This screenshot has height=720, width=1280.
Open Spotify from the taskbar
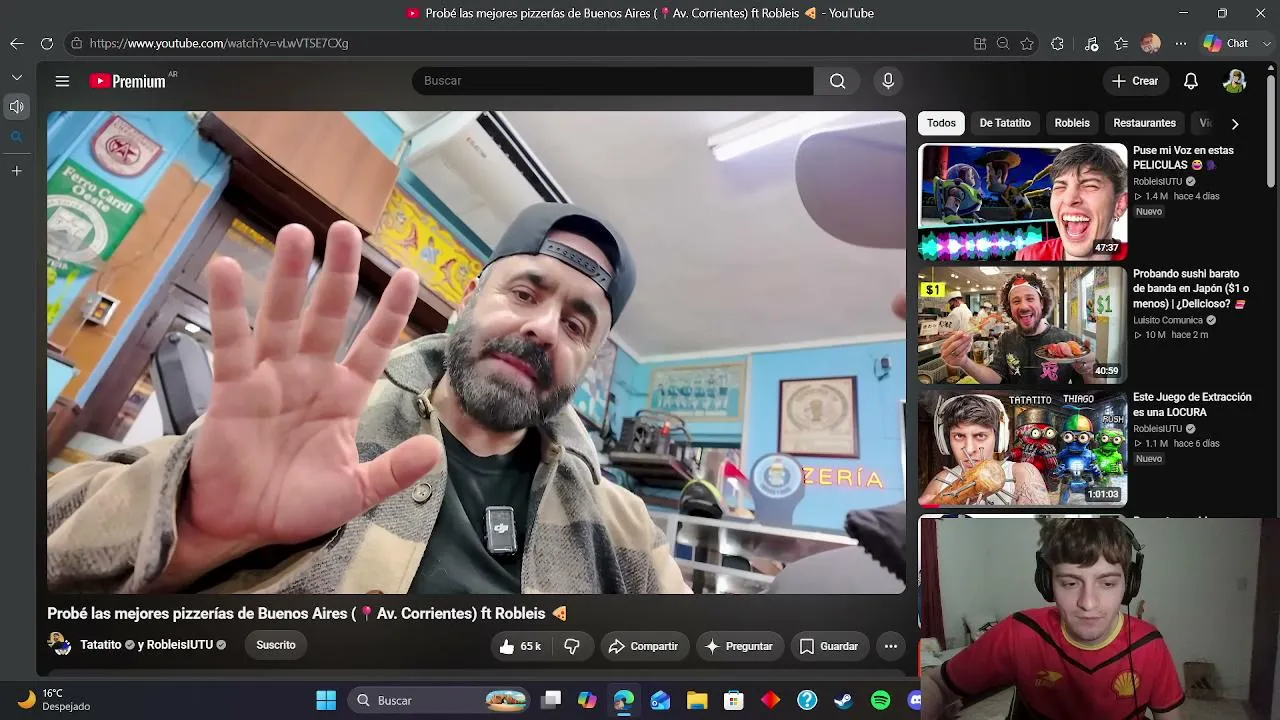click(880, 700)
